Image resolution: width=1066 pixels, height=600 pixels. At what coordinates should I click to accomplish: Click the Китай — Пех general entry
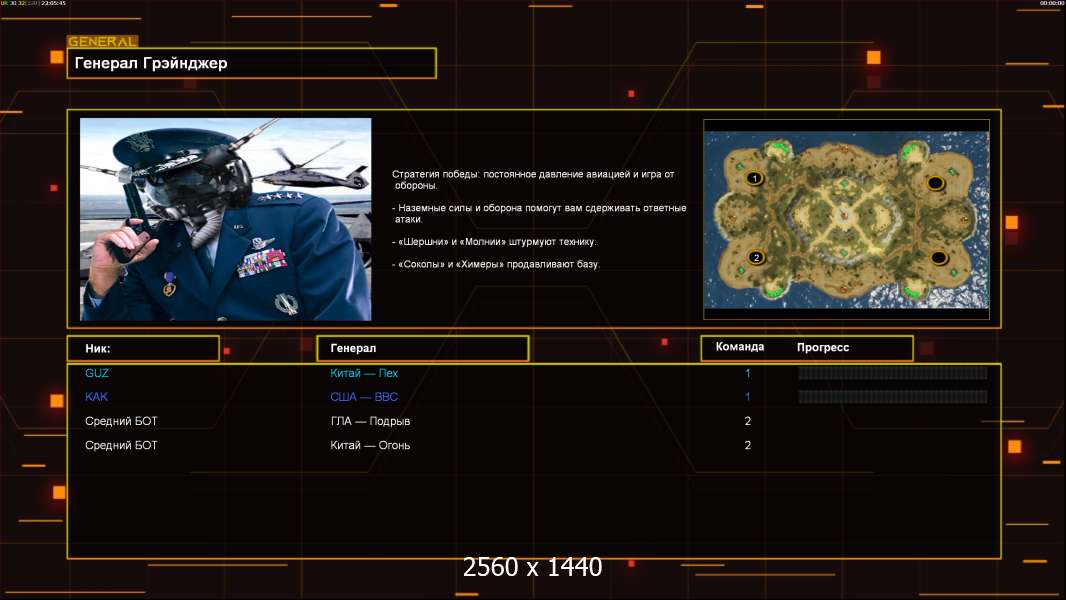point(364,373)
